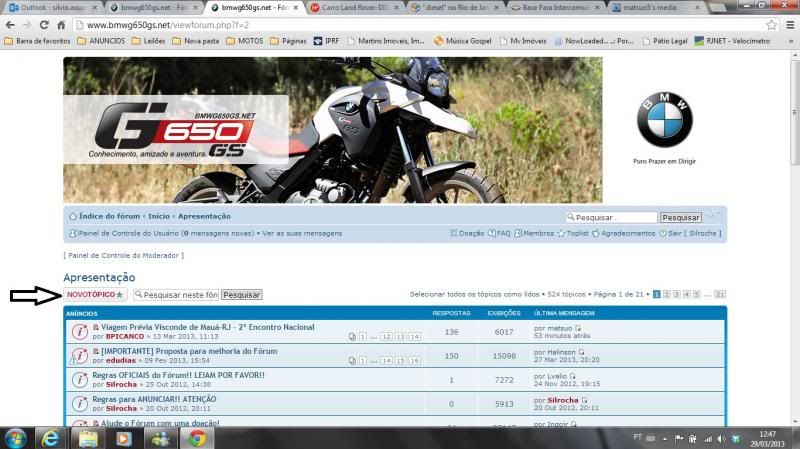The height and width of the screenshot is (449, 800).
Task: Open Chrome from the taskbar
Action: pyautogui.click(x=197, y=438)
